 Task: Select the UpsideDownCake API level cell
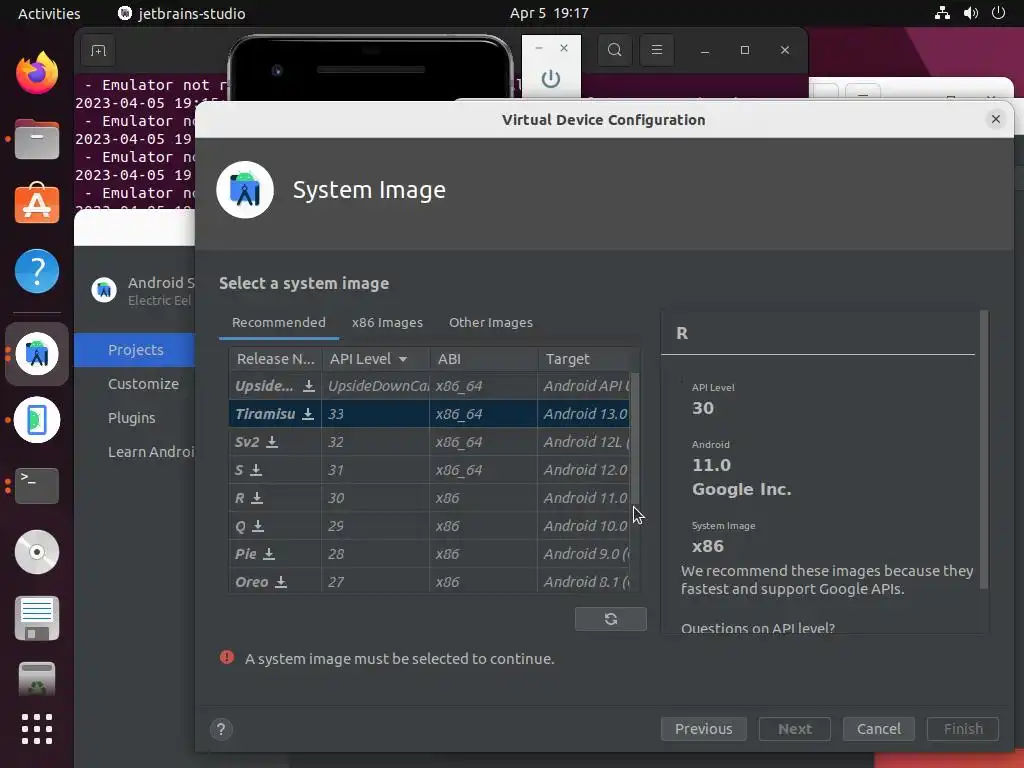[x=376, y=386]
